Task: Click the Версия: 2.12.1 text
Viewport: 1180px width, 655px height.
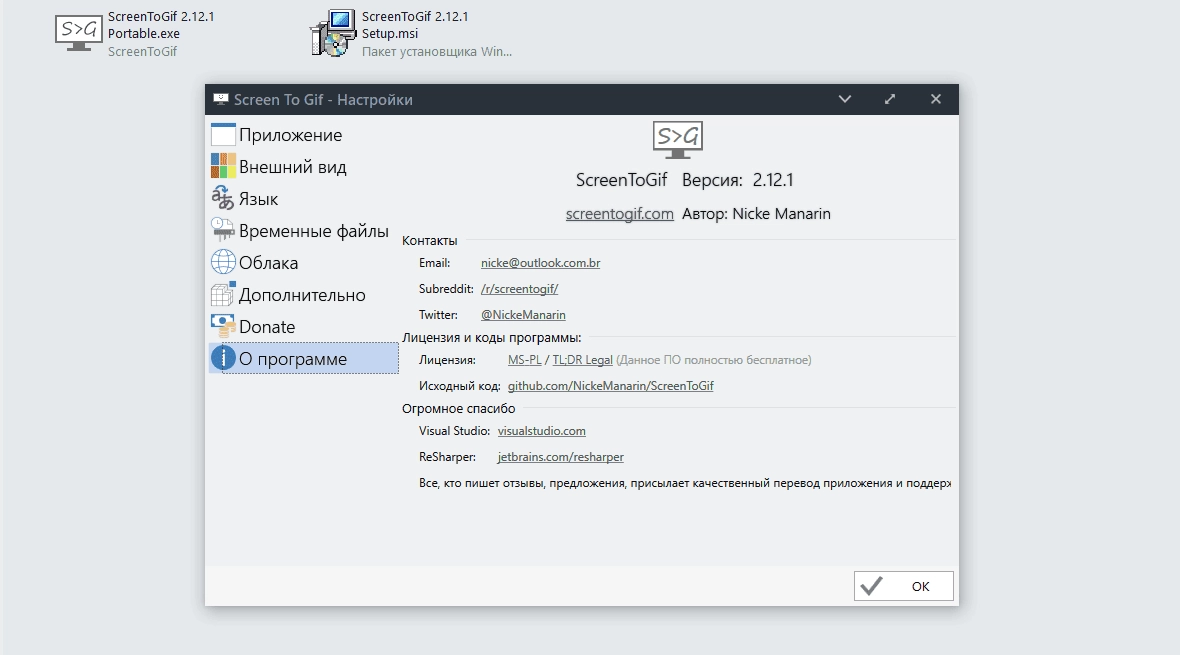Action: point(738,180)
